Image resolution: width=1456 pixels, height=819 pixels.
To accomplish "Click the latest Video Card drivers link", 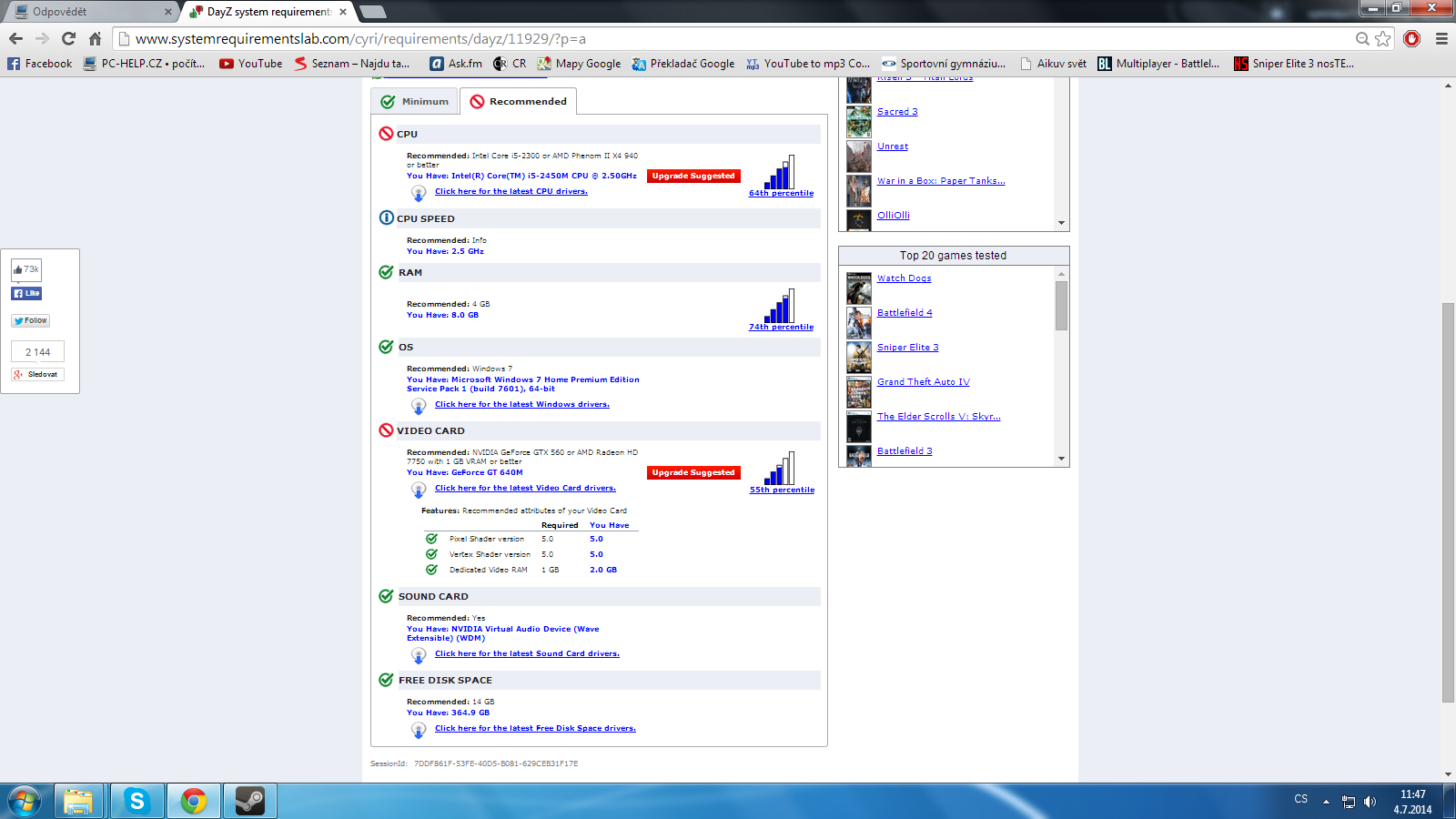I will tap(525, 489).
